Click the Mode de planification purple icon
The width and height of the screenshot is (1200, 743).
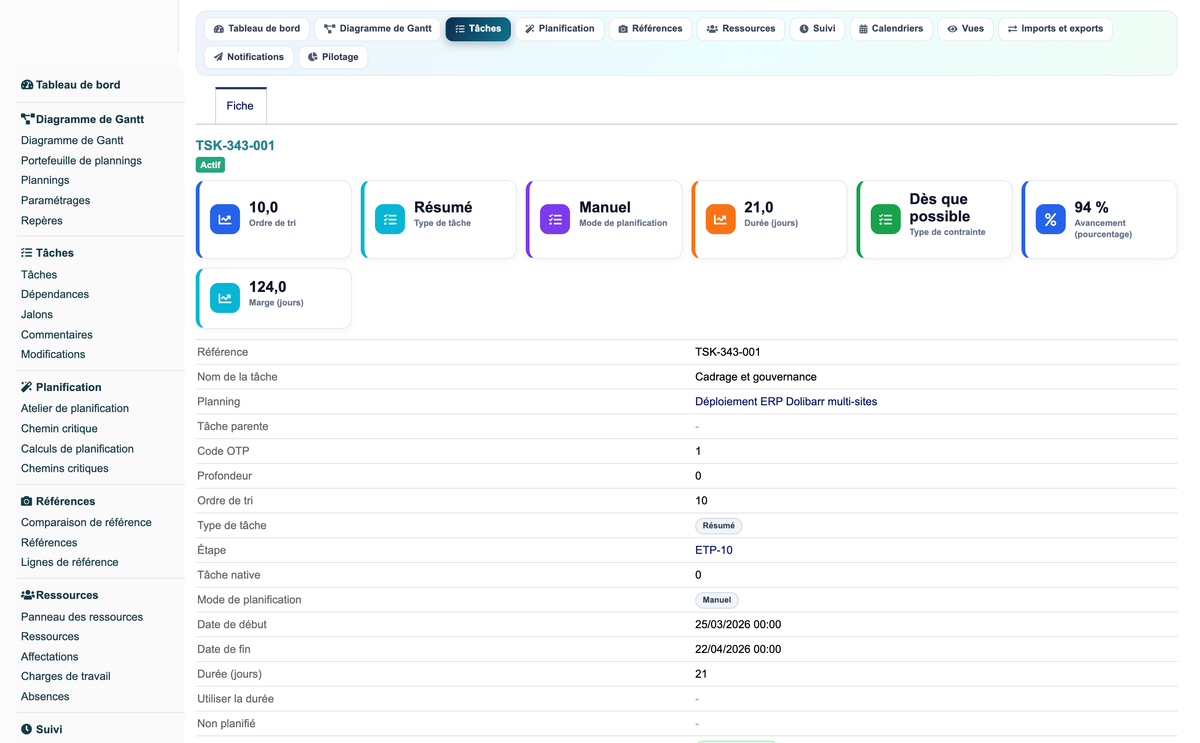[555, 219]
